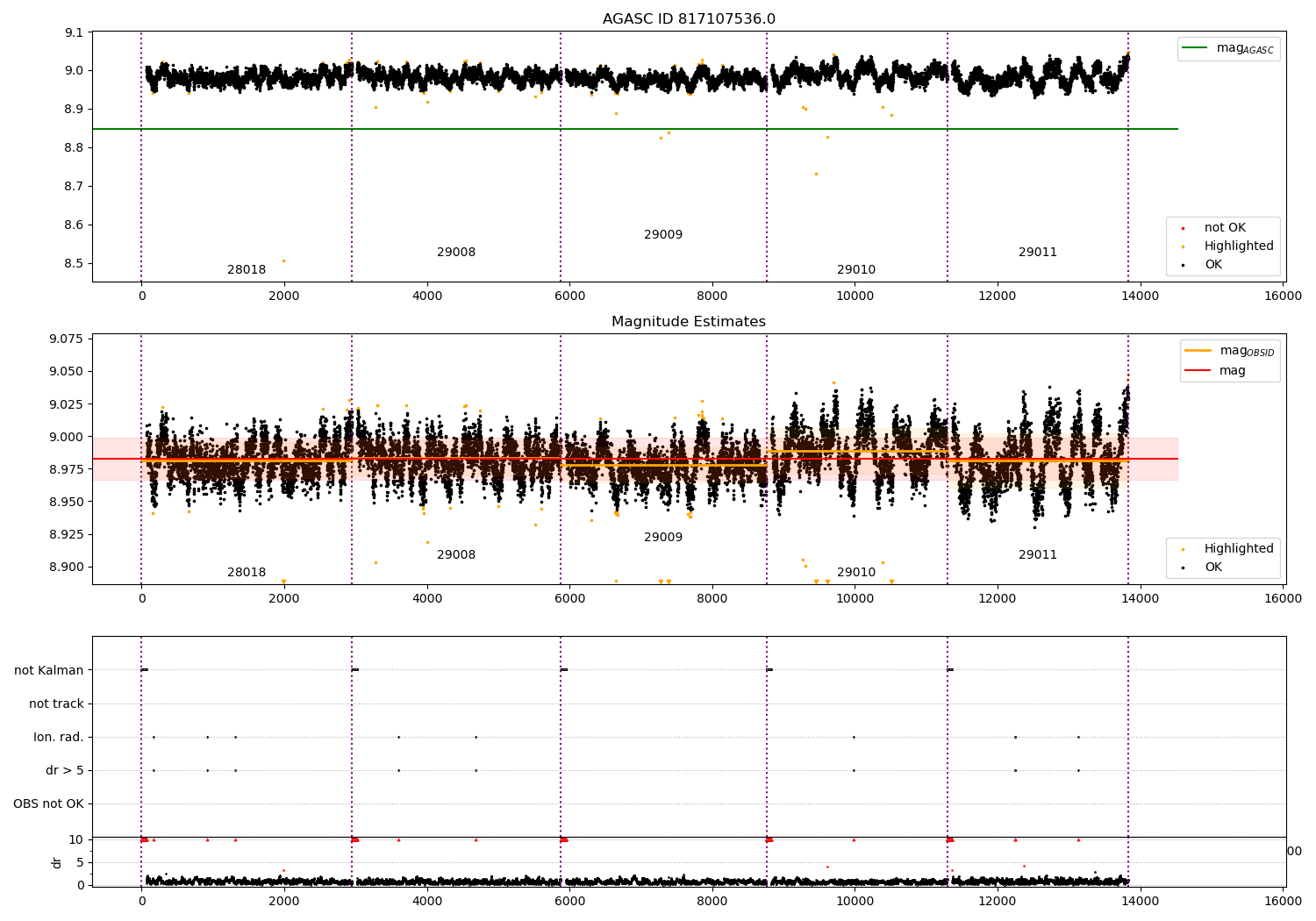Click the orange outlier point near magnitude 8.5
Viewport: 1316px width, 921px height.
coord(283,261)
